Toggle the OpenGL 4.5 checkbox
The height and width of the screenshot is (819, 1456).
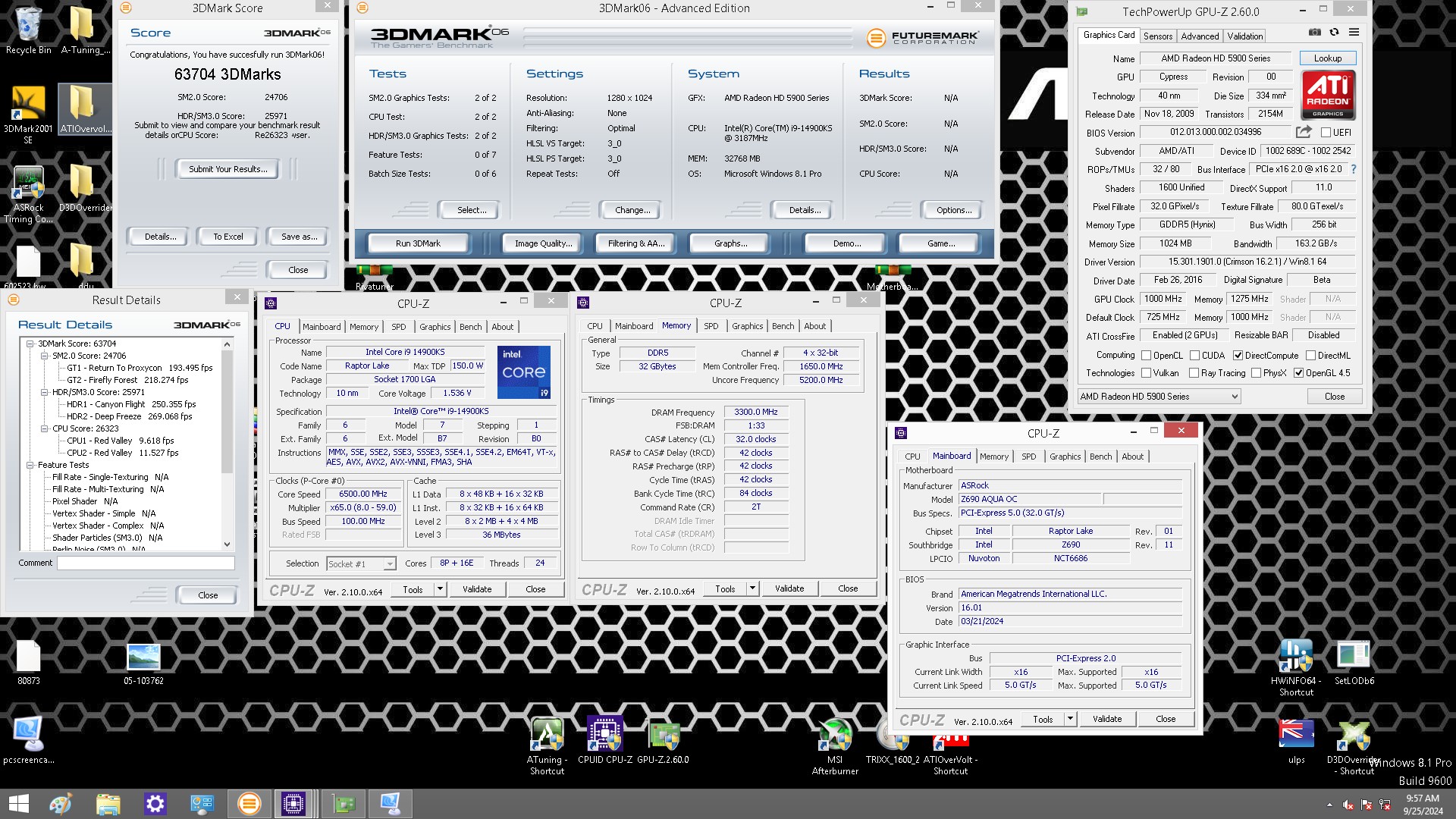(1298, 372)
